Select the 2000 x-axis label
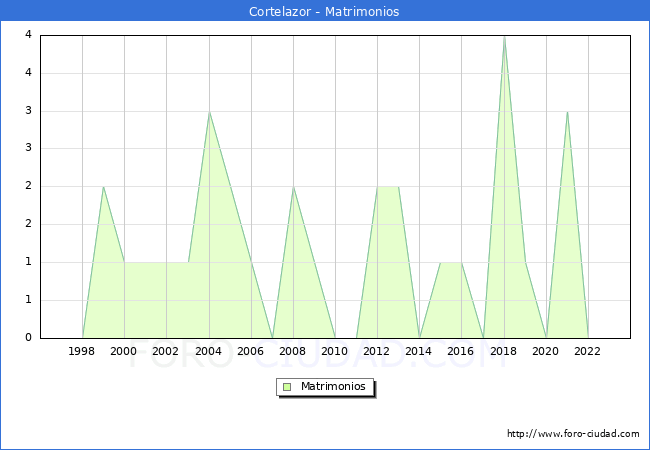Image resolution: width=650 pixels, height=450 pixels. 124,351
